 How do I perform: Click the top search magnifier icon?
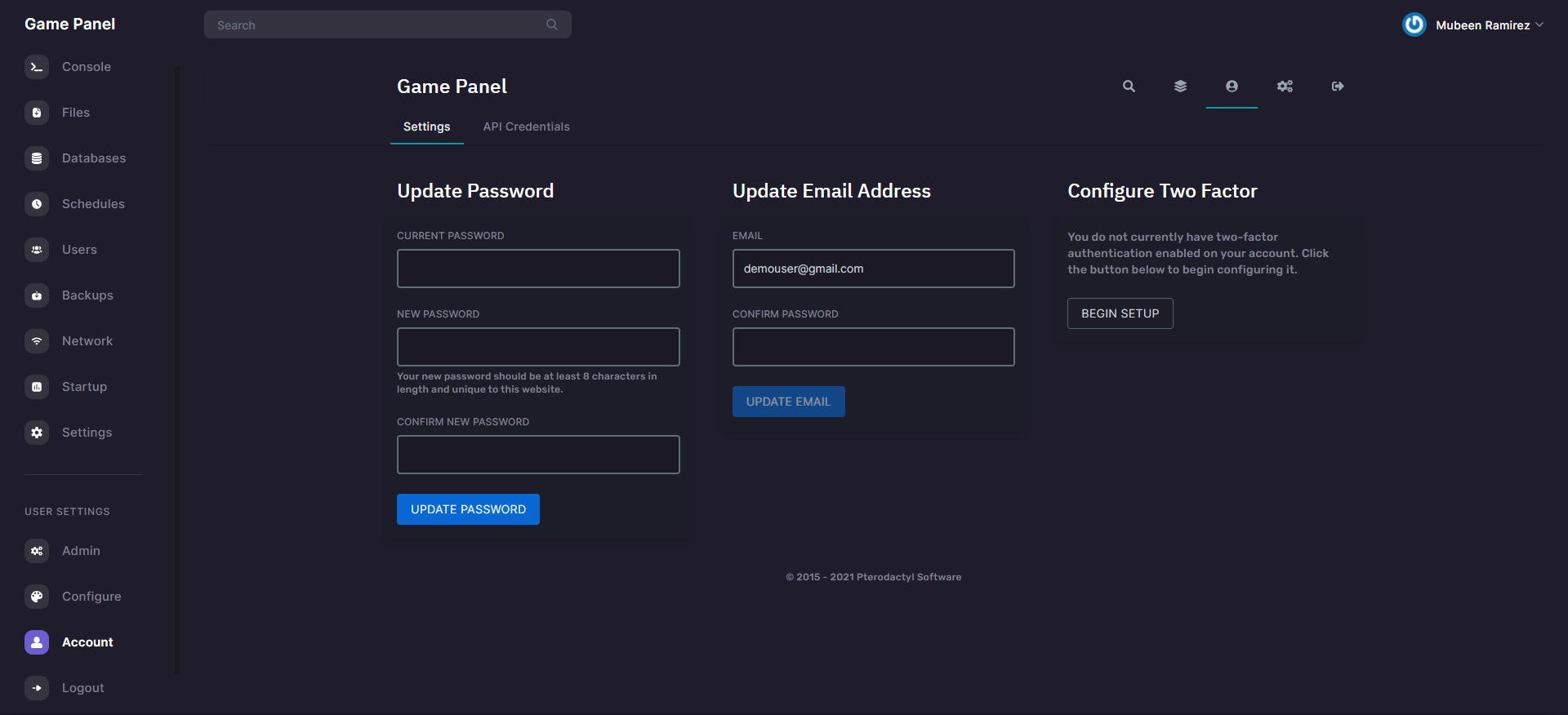click(1129, 87)
